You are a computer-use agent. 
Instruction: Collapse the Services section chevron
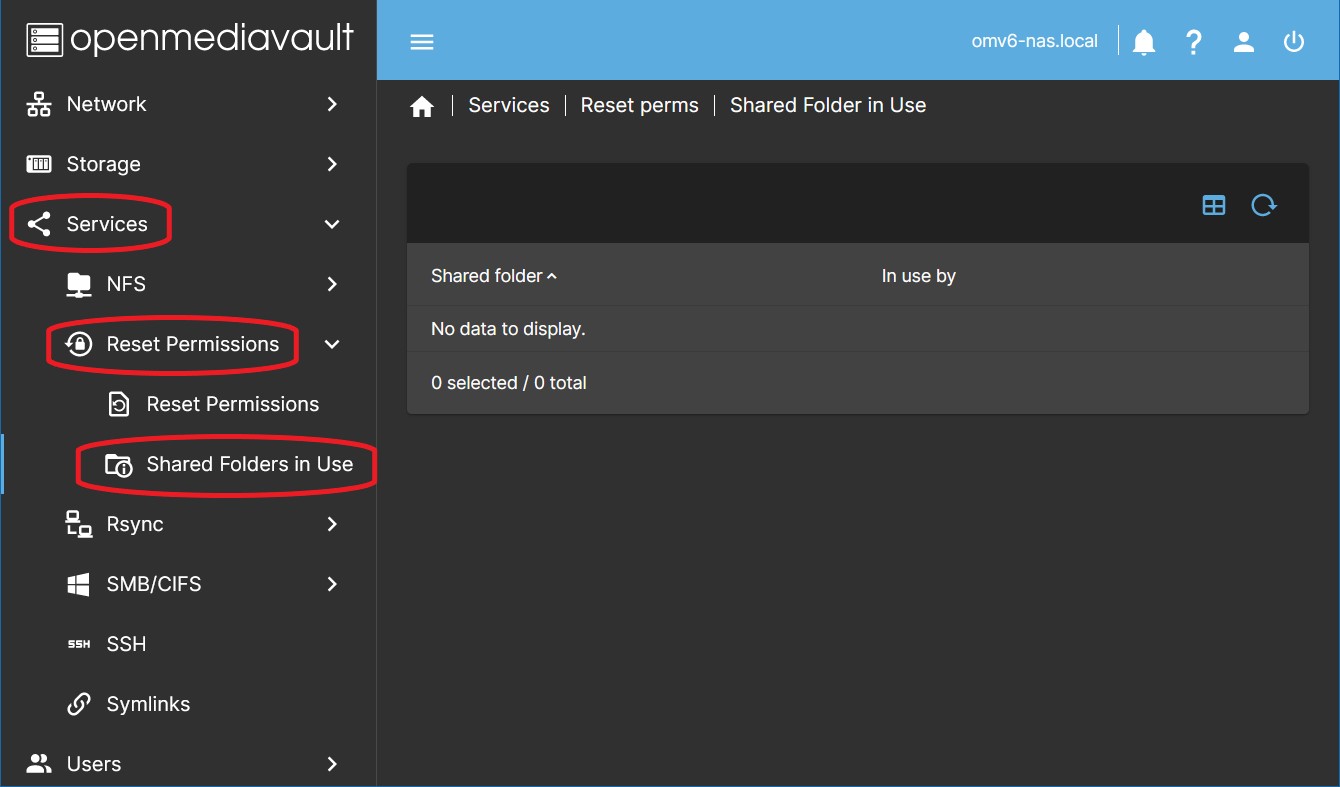(x=332, y=224)
